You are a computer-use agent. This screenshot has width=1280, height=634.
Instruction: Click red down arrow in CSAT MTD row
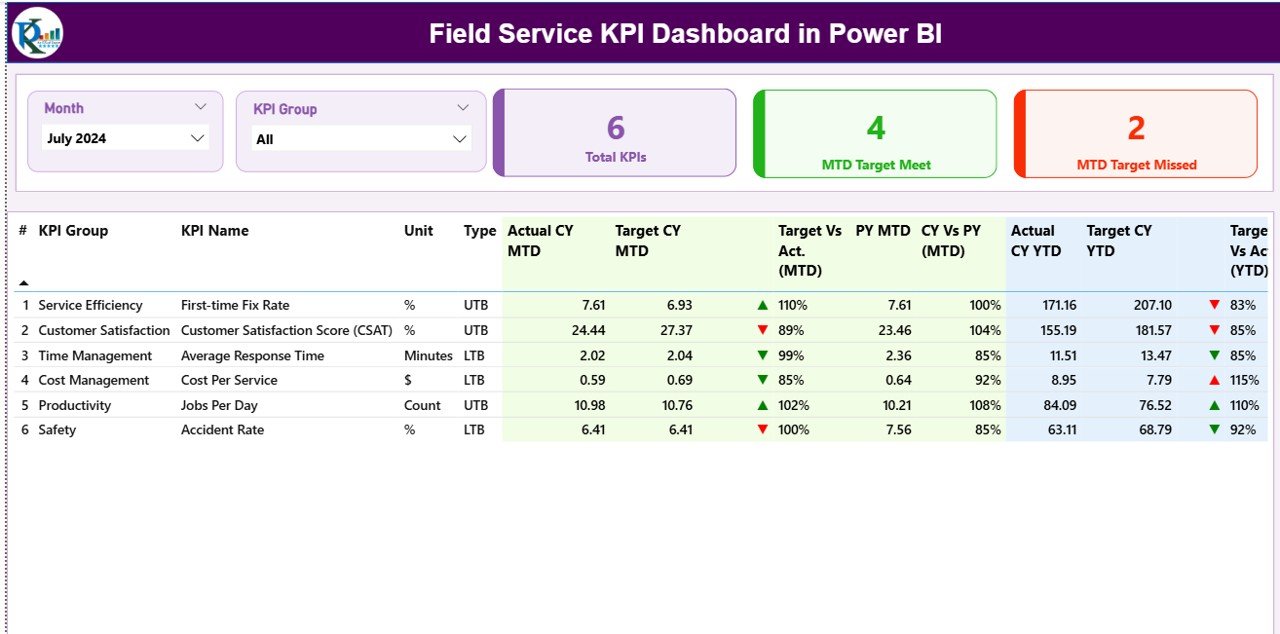click(763, 330)
